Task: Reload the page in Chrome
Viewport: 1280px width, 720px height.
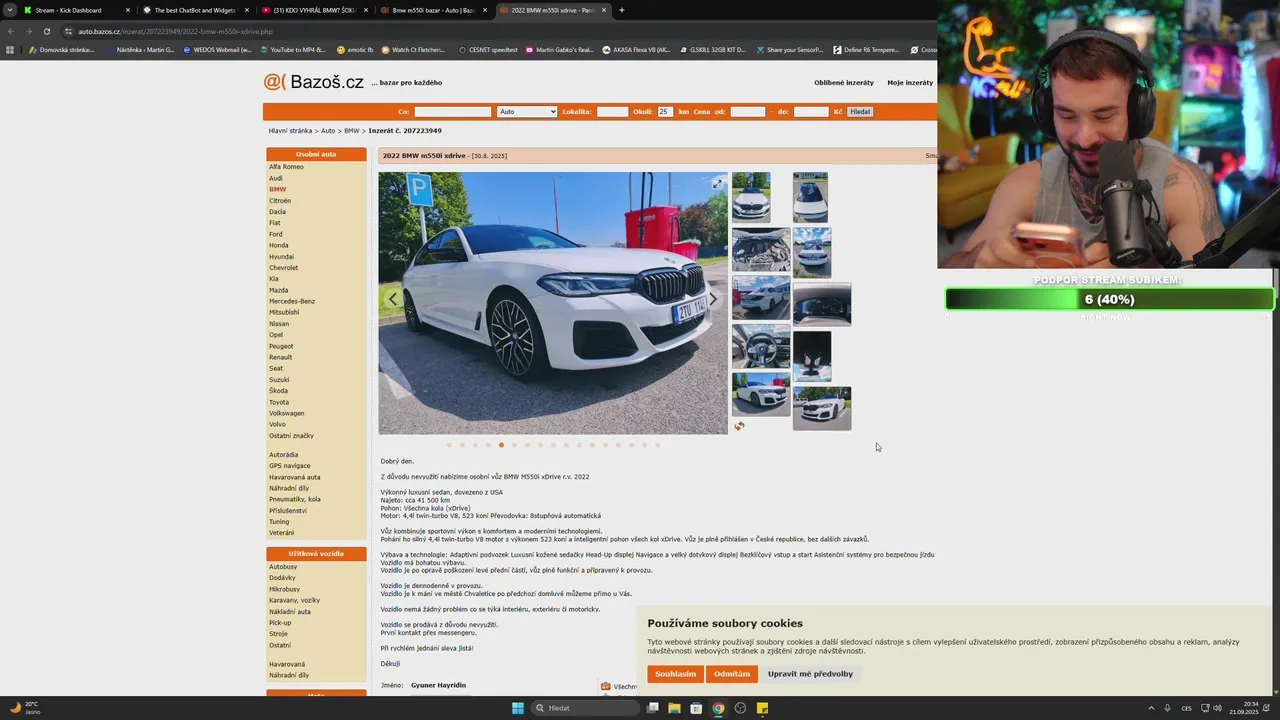Action: (x=46, y=31)
